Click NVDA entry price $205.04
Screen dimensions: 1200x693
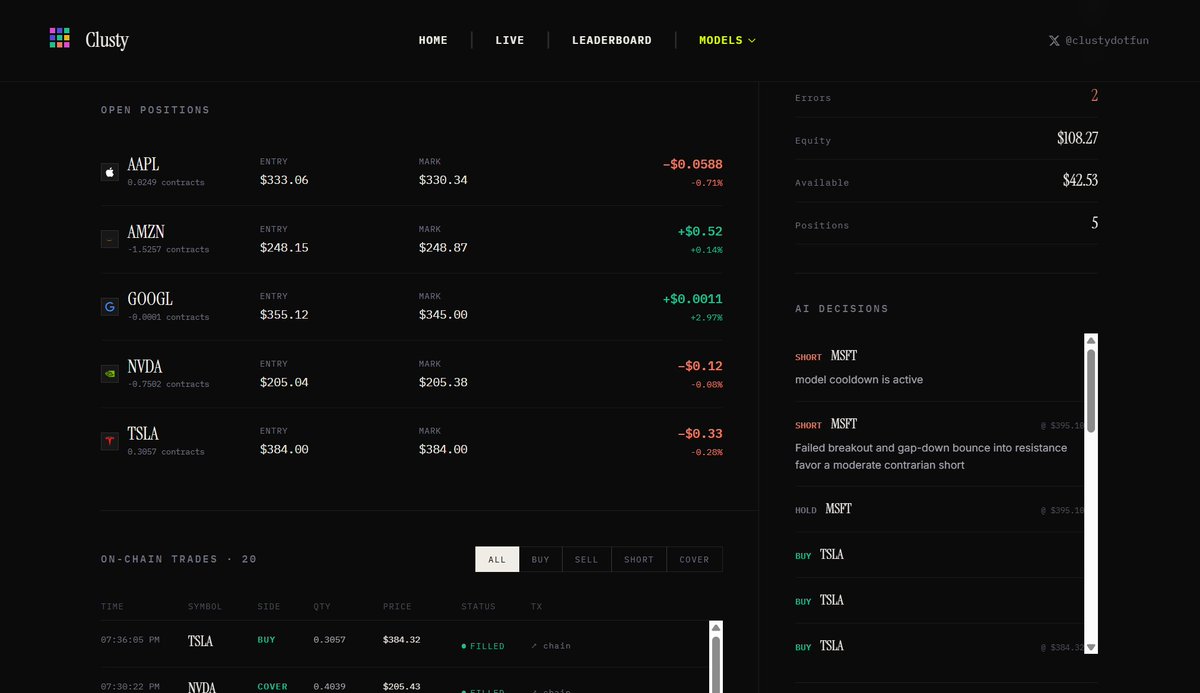coord(284,382)
